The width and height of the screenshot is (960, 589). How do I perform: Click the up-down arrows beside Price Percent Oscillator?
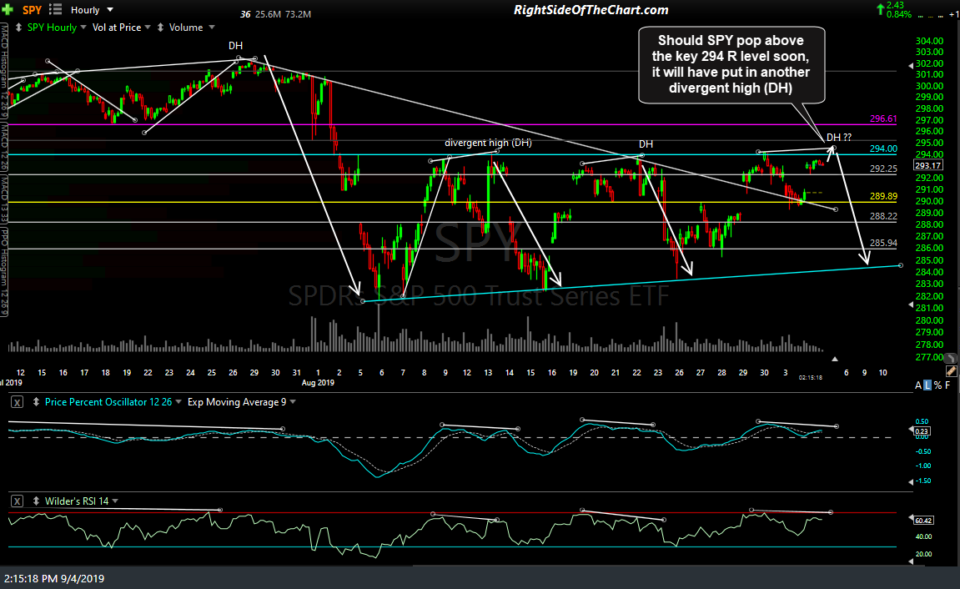pyautogui.click(x=35, y=402)
